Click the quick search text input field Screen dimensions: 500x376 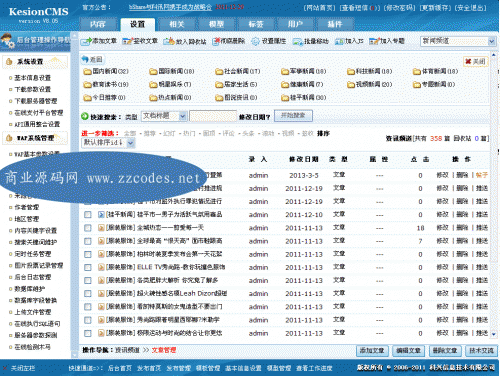213,116
